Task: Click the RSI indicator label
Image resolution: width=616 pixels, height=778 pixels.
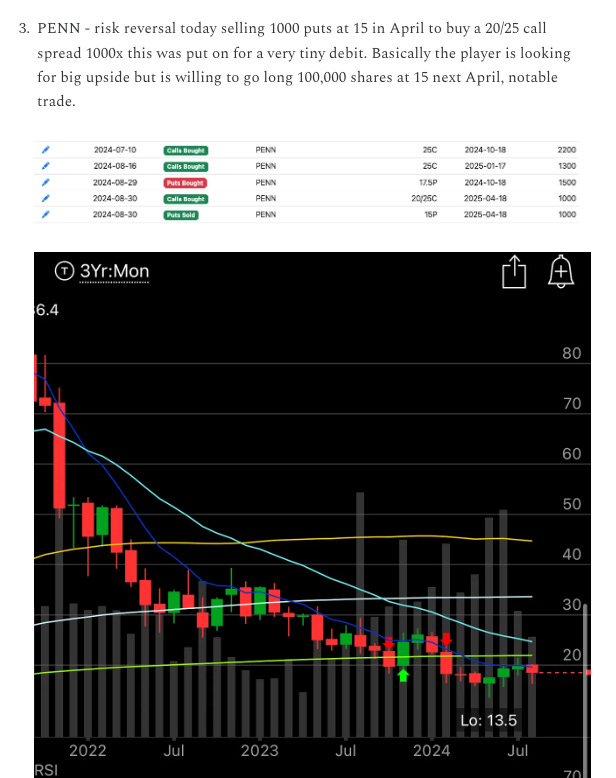Action: (x=46, y=771)
